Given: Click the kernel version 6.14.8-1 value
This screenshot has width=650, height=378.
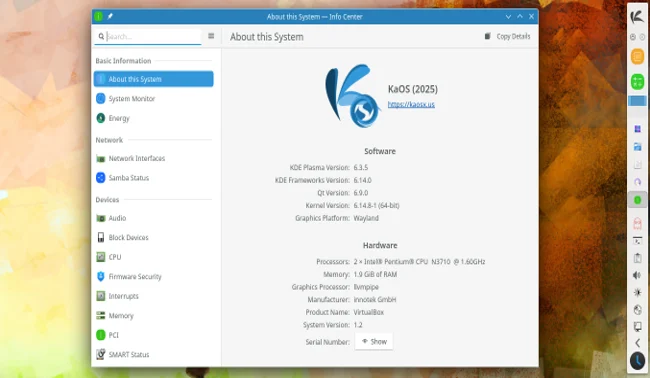Looking at the screenshot, I should pos(376,206).
